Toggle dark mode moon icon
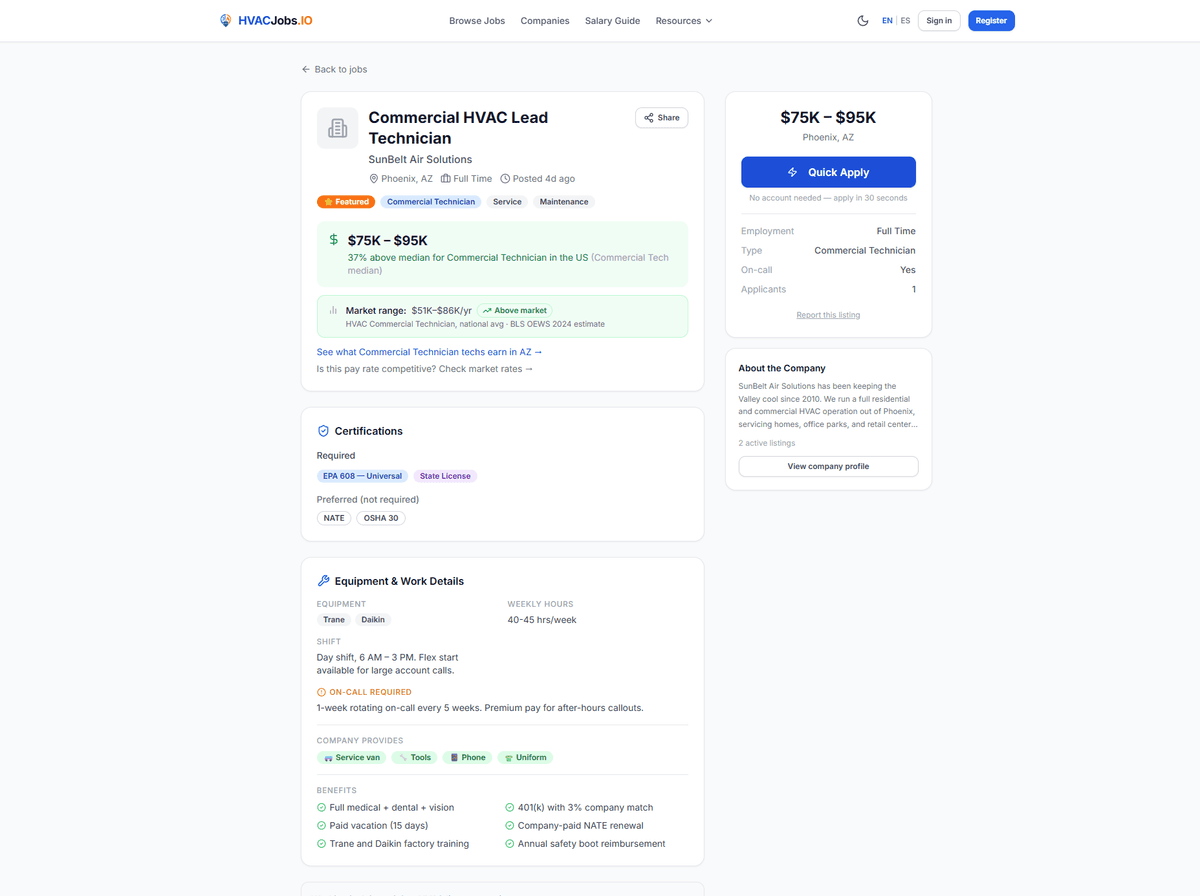 click(x=863, y=21)
